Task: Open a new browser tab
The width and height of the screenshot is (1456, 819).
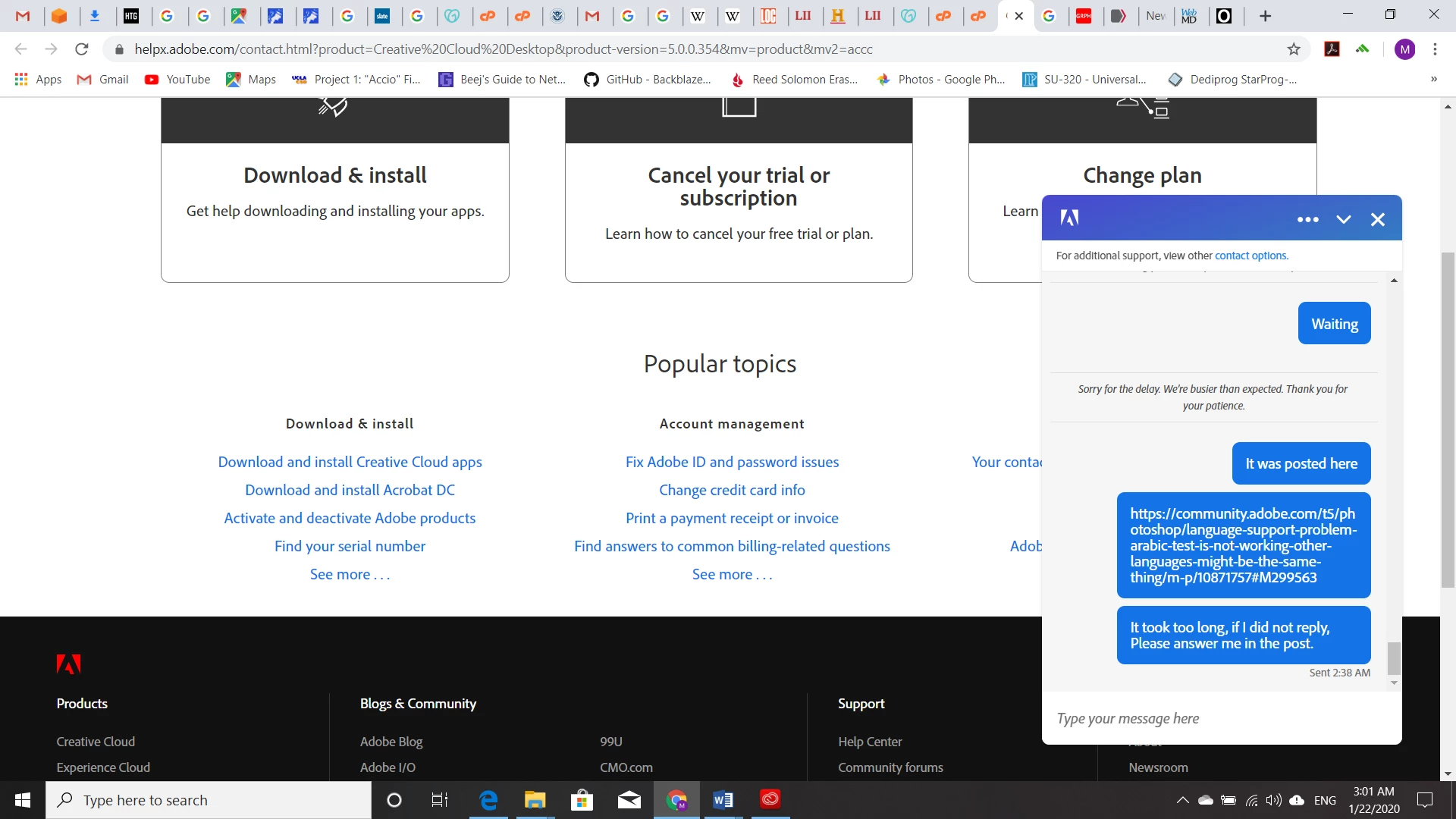Action: pos(1265,16)
